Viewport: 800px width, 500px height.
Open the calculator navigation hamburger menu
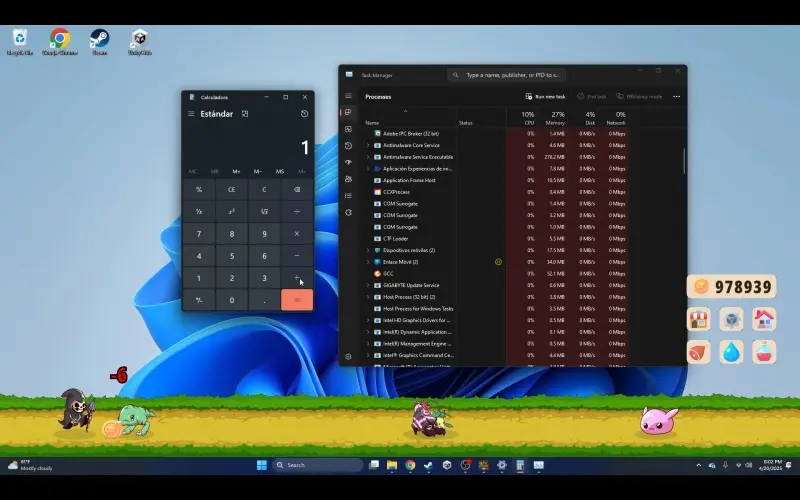point(191,114)
